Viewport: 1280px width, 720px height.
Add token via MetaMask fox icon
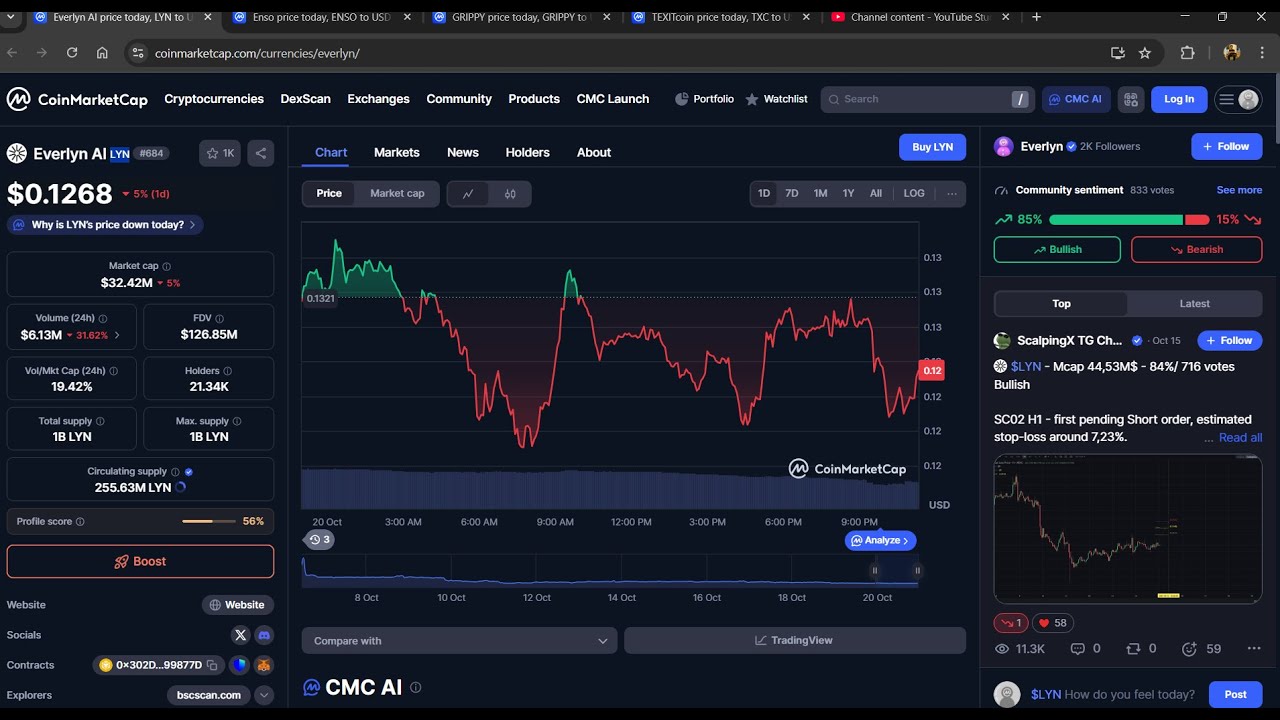[264, 665]
